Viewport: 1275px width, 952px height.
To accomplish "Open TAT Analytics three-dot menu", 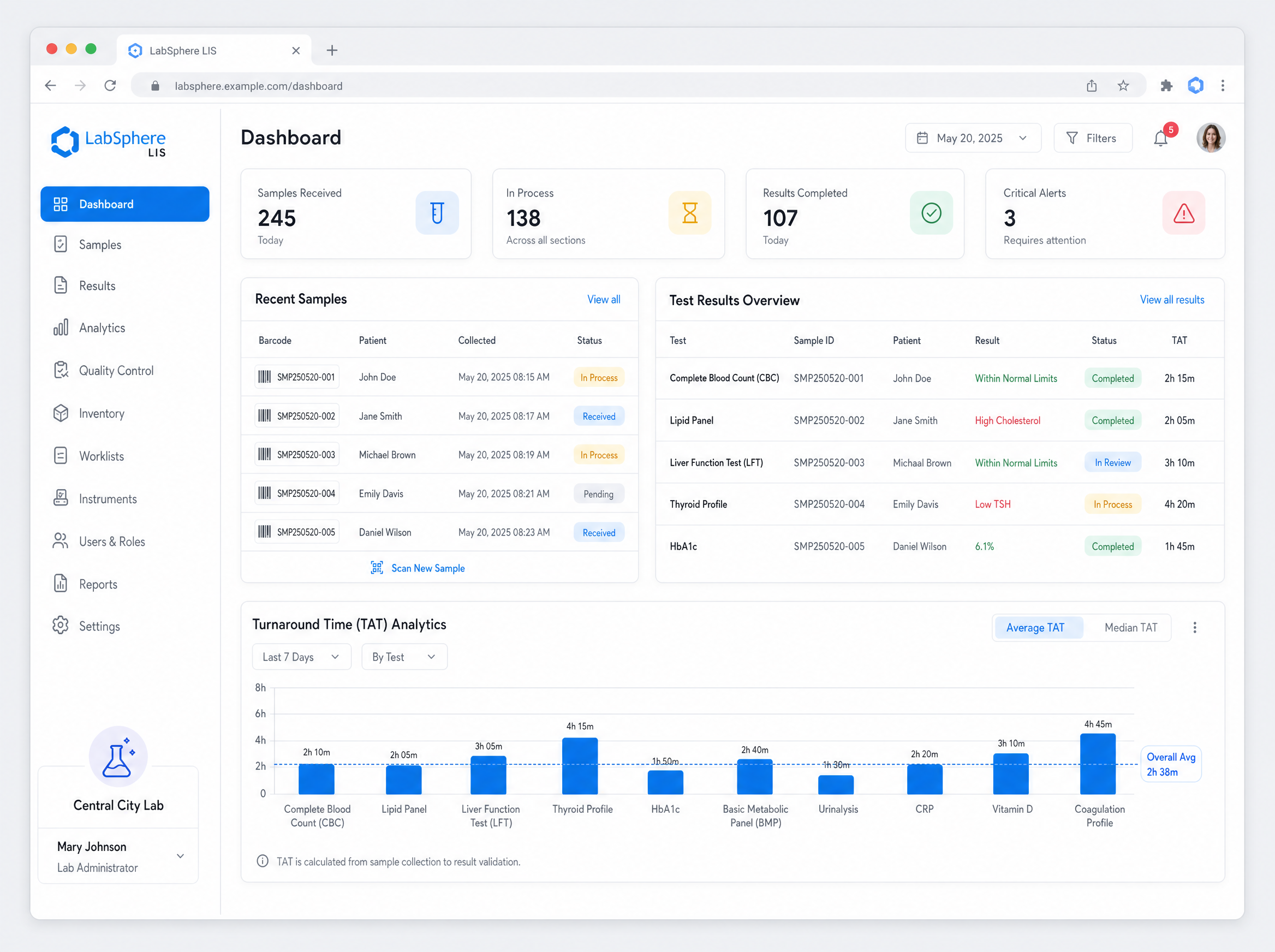I will pyautogui.click(x=1194, y=628).
